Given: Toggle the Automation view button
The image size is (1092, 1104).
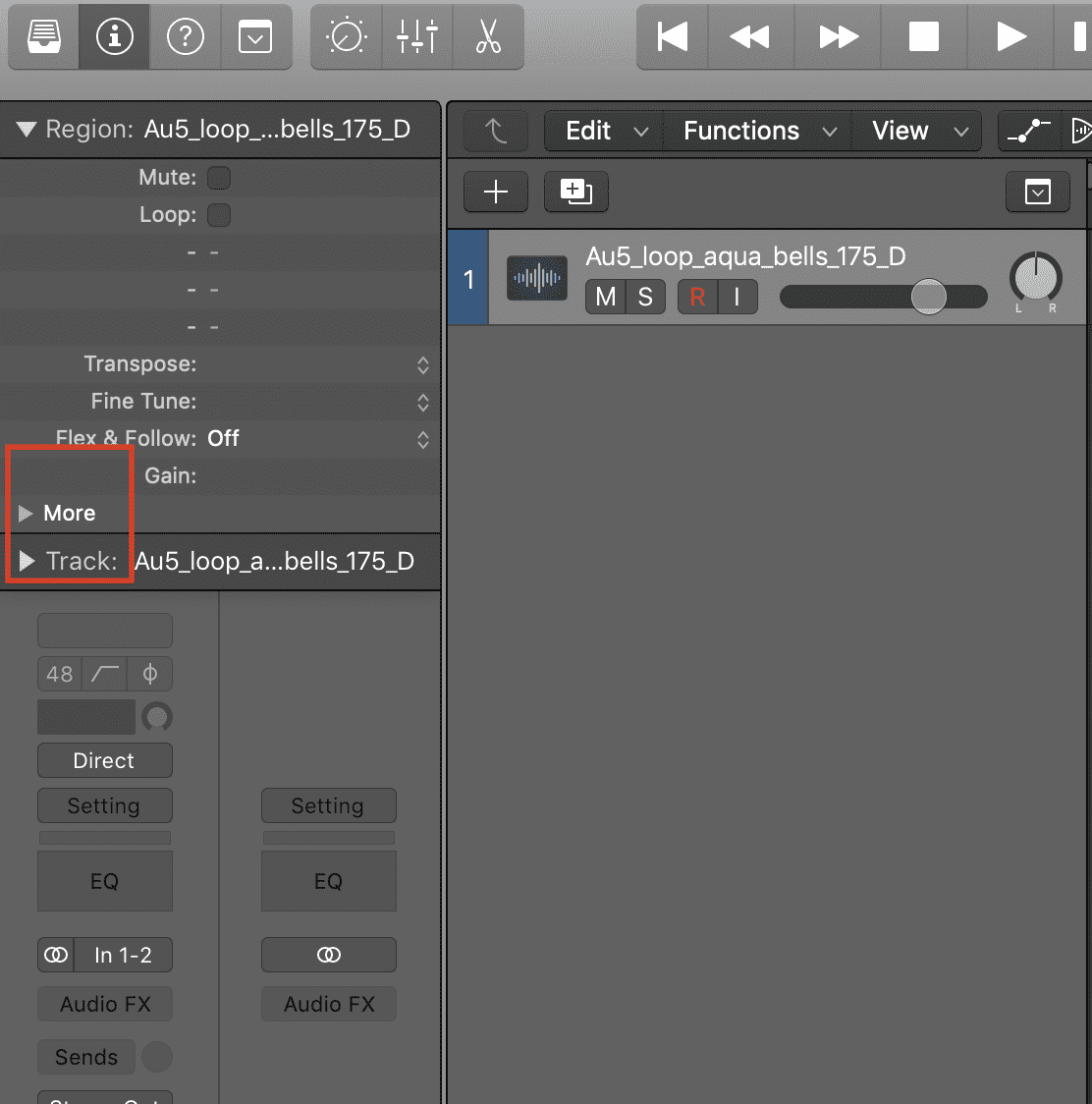Looking at the screenshot, I should (x=1028, y=131).
